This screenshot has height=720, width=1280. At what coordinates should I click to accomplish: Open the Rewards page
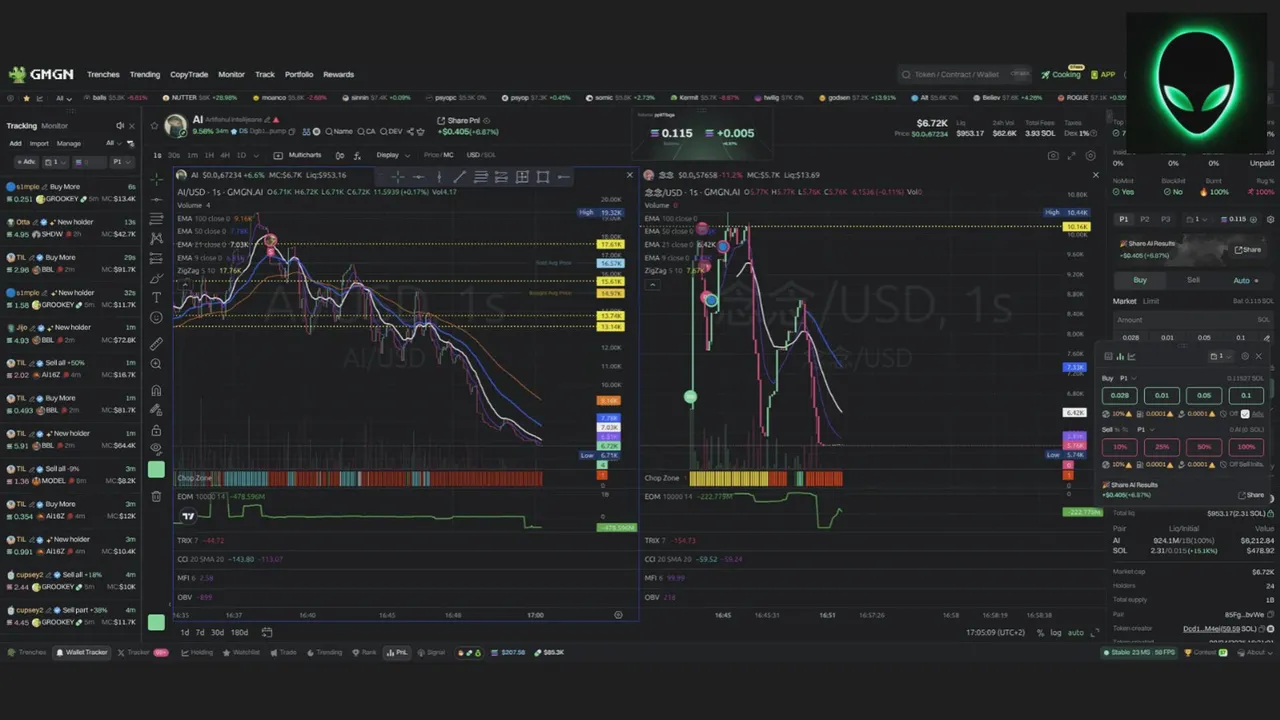click(x=338, y=74)
